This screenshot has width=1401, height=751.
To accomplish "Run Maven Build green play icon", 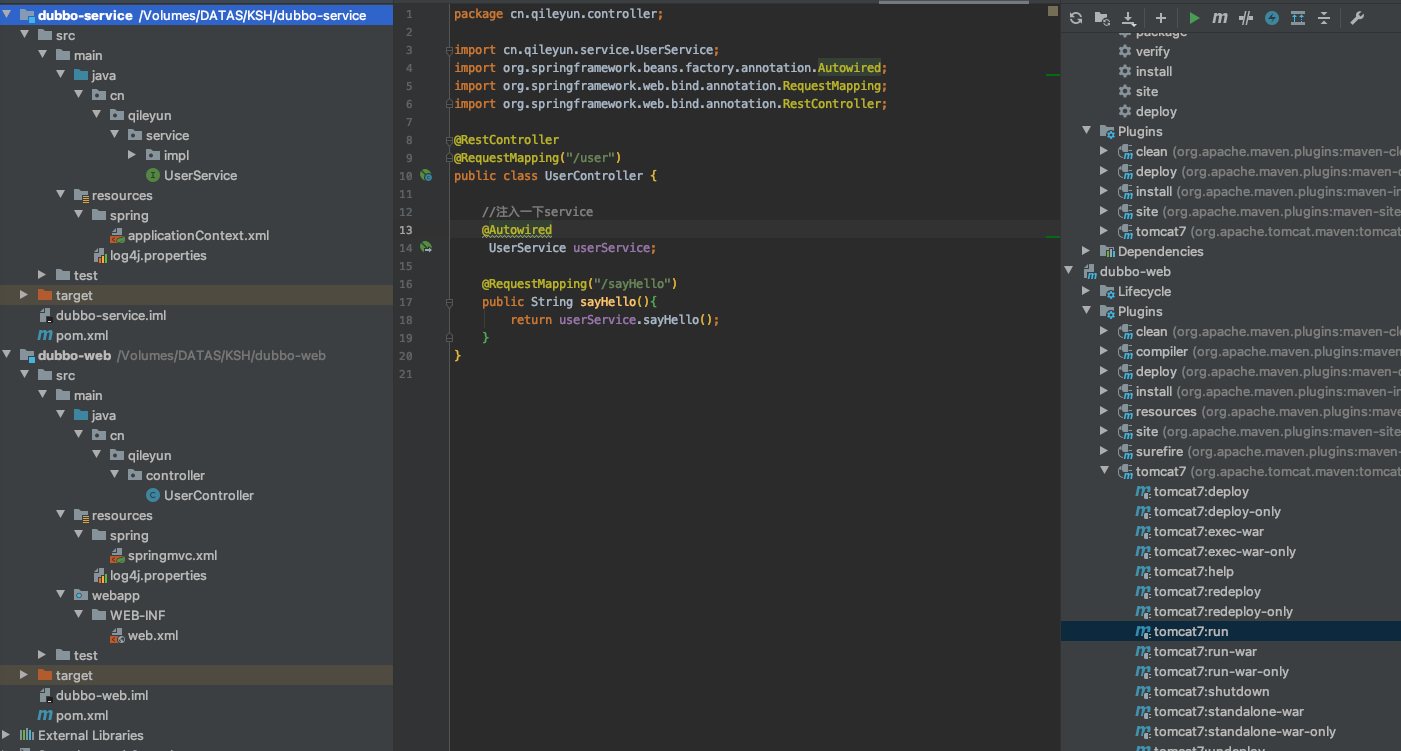I will [1194, 18].
